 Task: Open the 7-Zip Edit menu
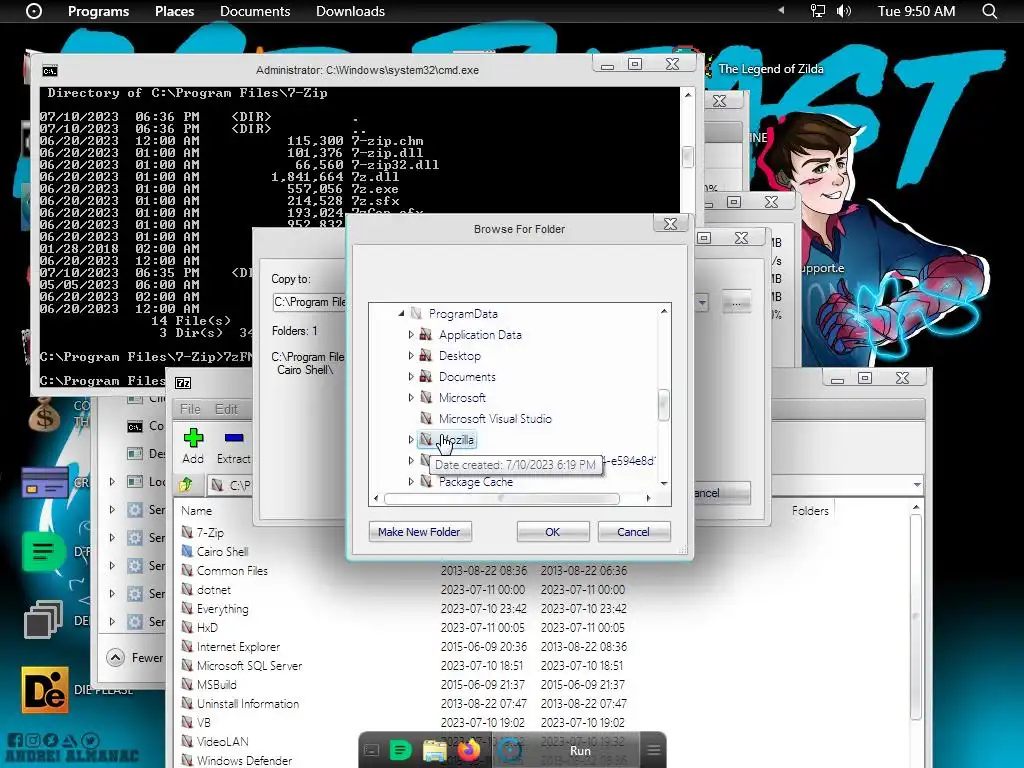[226, 409]
